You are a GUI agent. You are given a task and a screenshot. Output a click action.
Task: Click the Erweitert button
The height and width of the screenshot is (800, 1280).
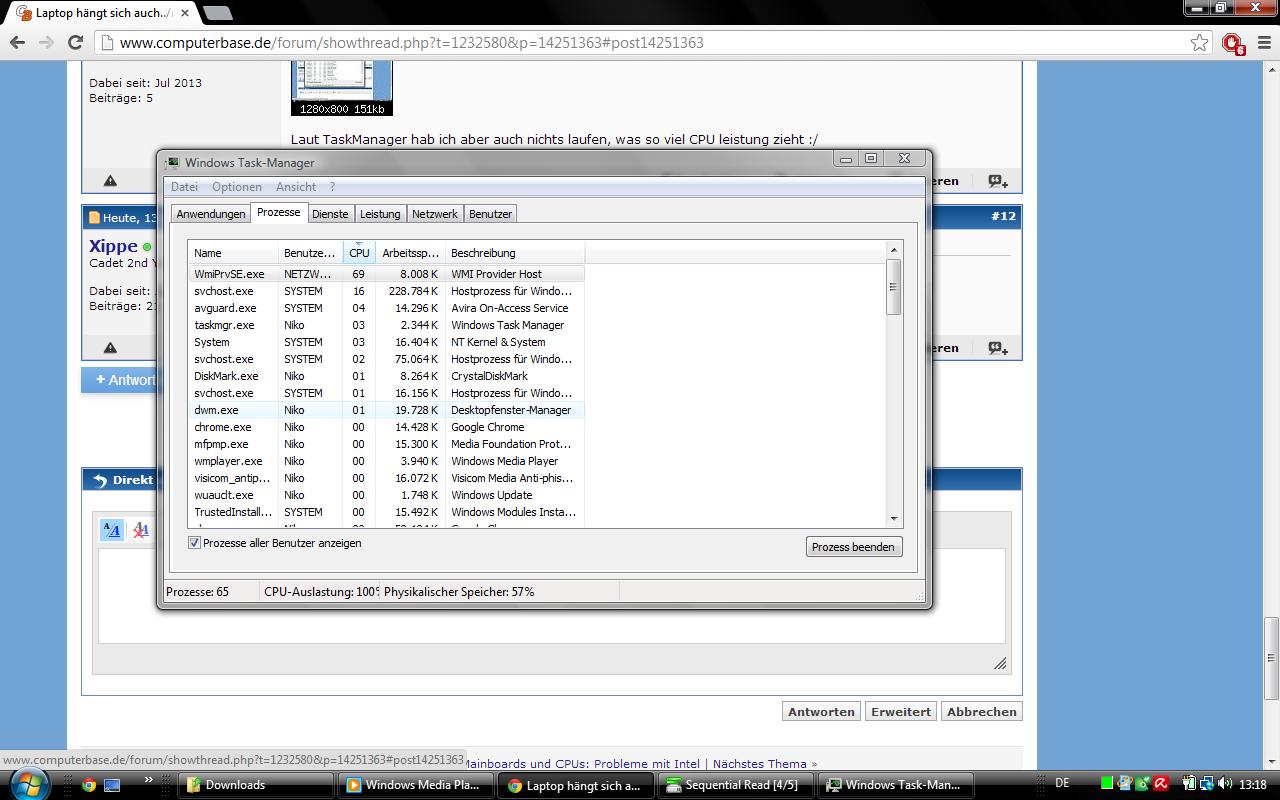901,712
